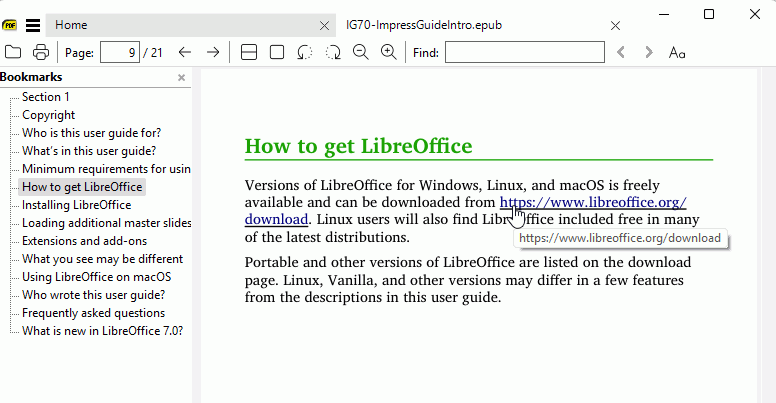
Task: Zoom in with the magnifier plus icon
Action: 388,52
